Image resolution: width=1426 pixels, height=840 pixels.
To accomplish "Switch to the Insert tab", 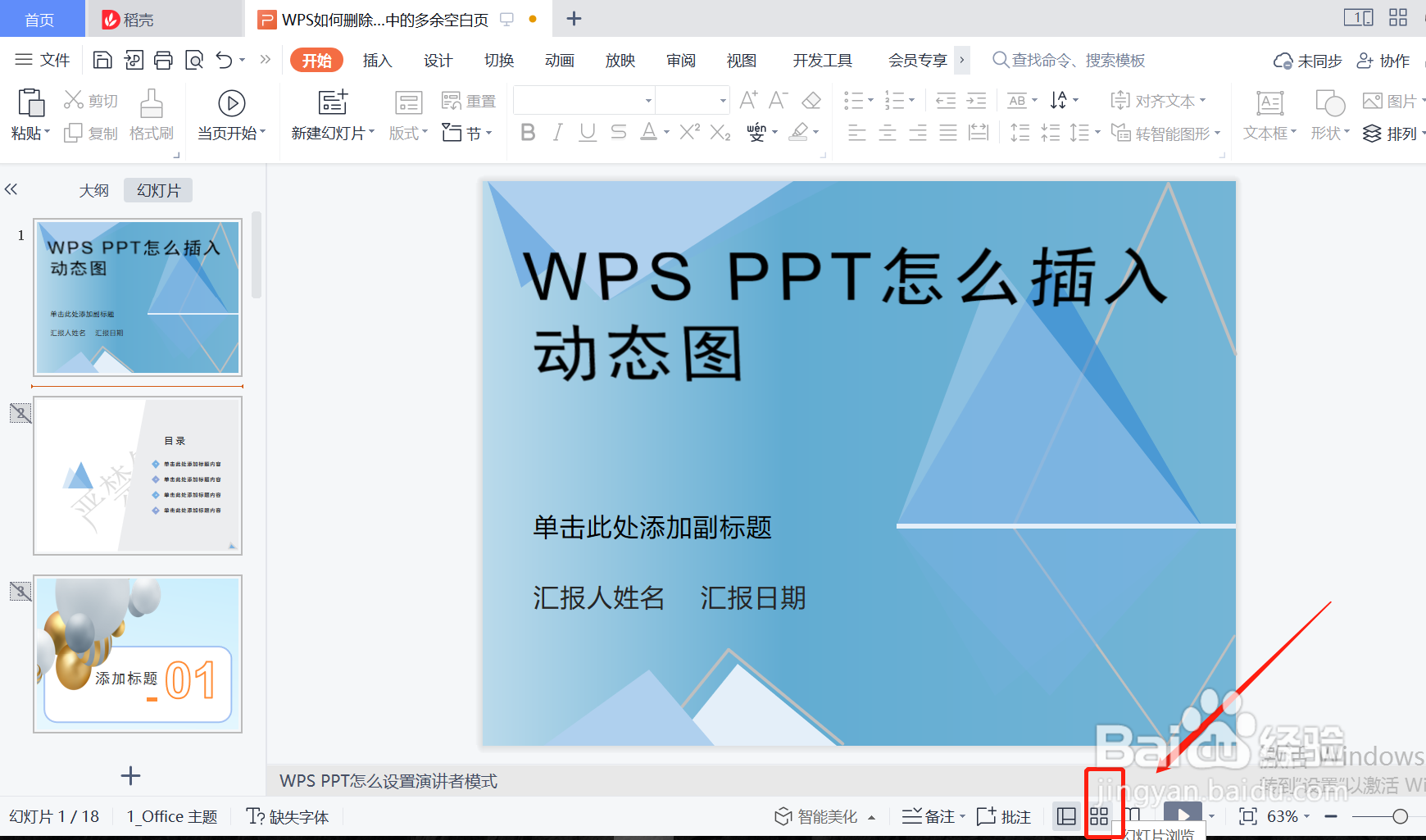I will pos(378,61).
